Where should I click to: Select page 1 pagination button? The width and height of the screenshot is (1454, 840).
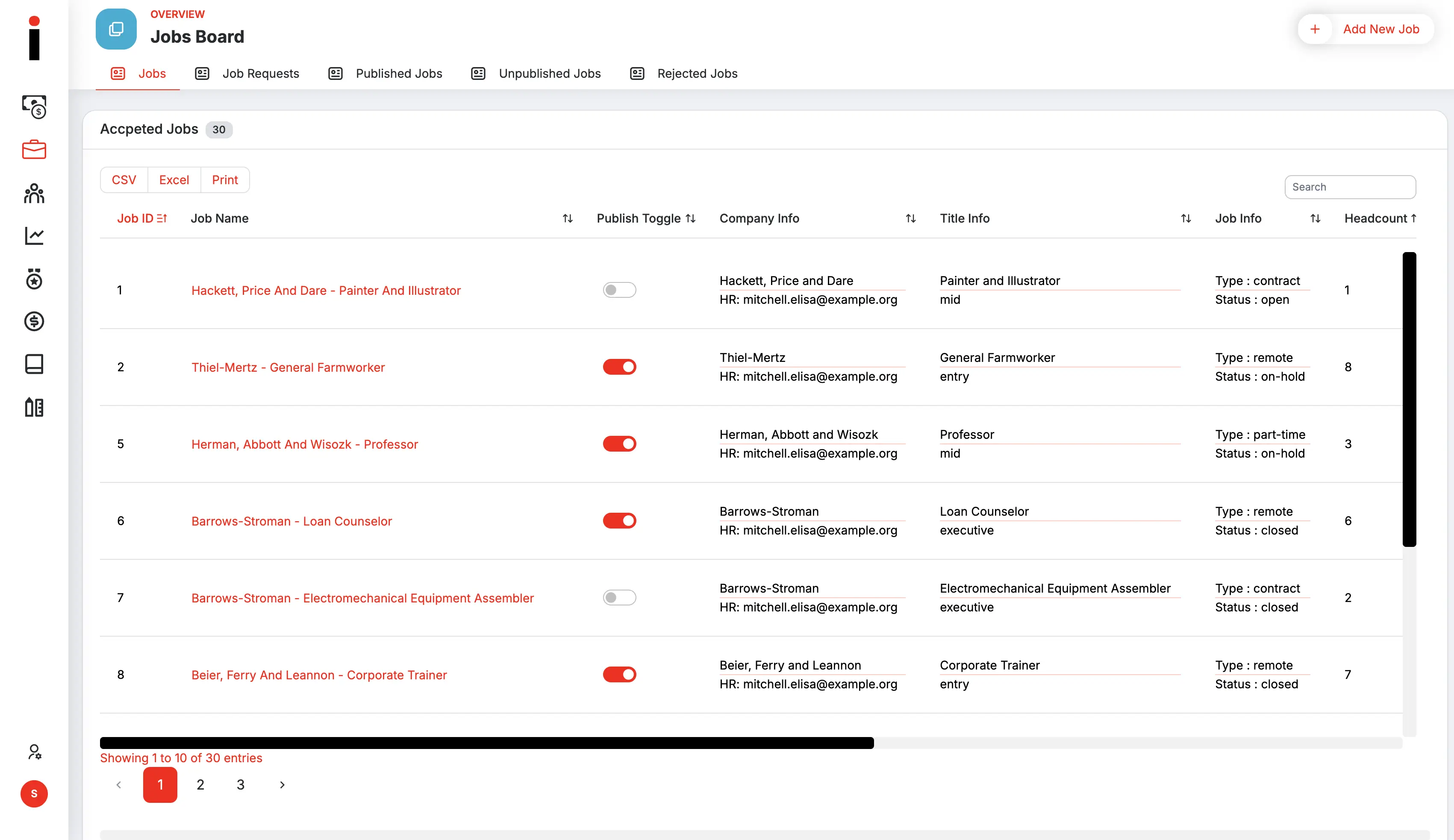click(x=160, y=784)
